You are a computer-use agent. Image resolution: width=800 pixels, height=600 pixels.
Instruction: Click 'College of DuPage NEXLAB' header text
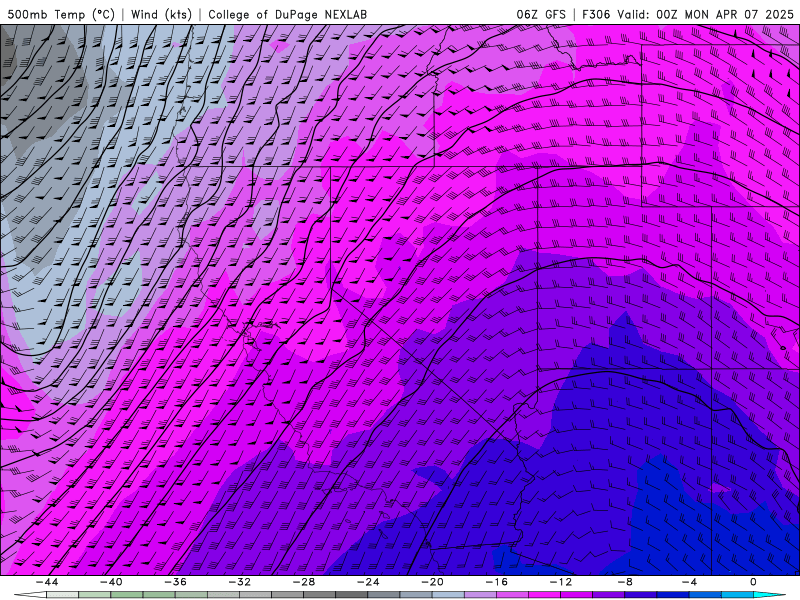pyautogui.click(x=287, y=14)
